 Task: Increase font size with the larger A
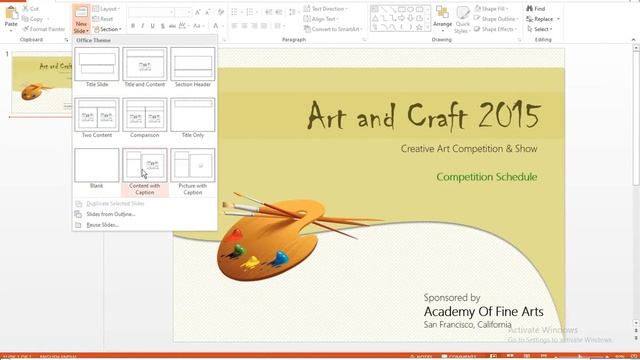click(x=198, y=13)
